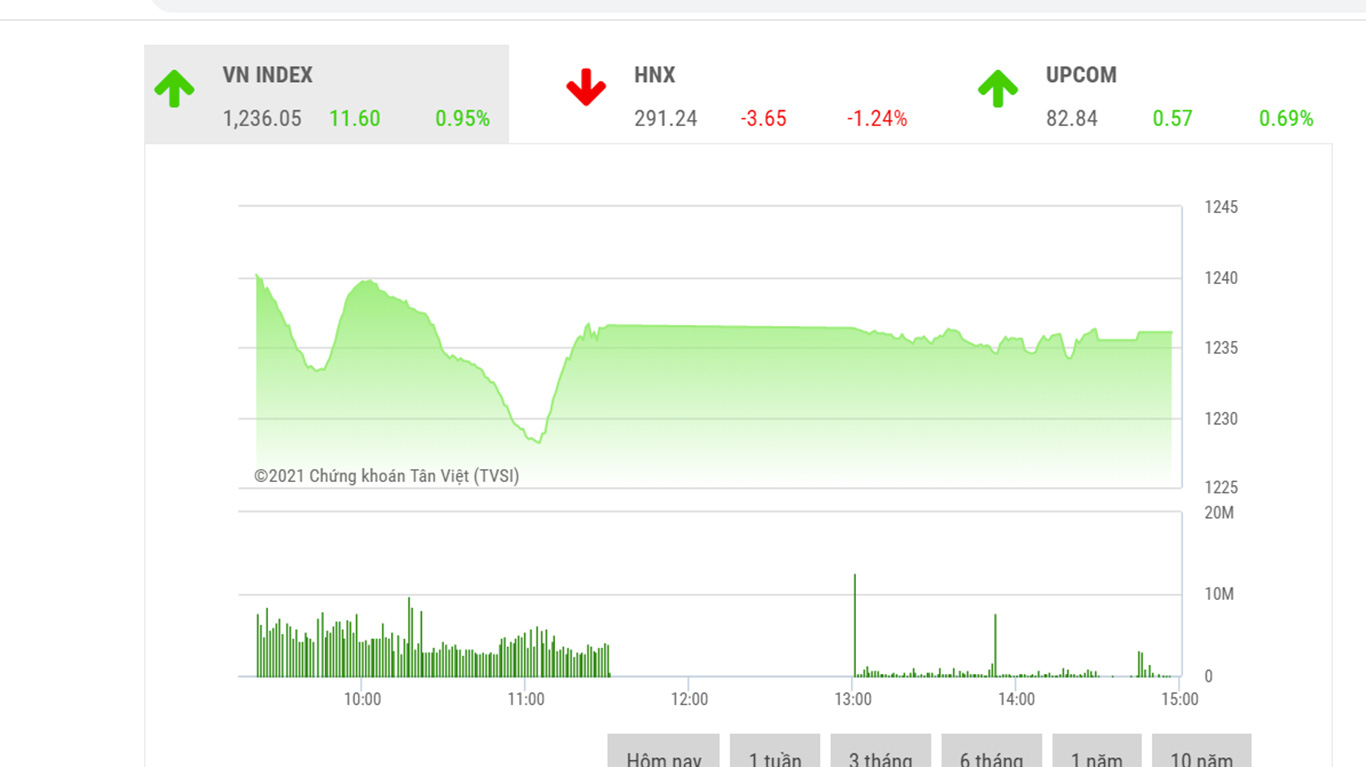Switch to the HNX index tab

point(654,75)
